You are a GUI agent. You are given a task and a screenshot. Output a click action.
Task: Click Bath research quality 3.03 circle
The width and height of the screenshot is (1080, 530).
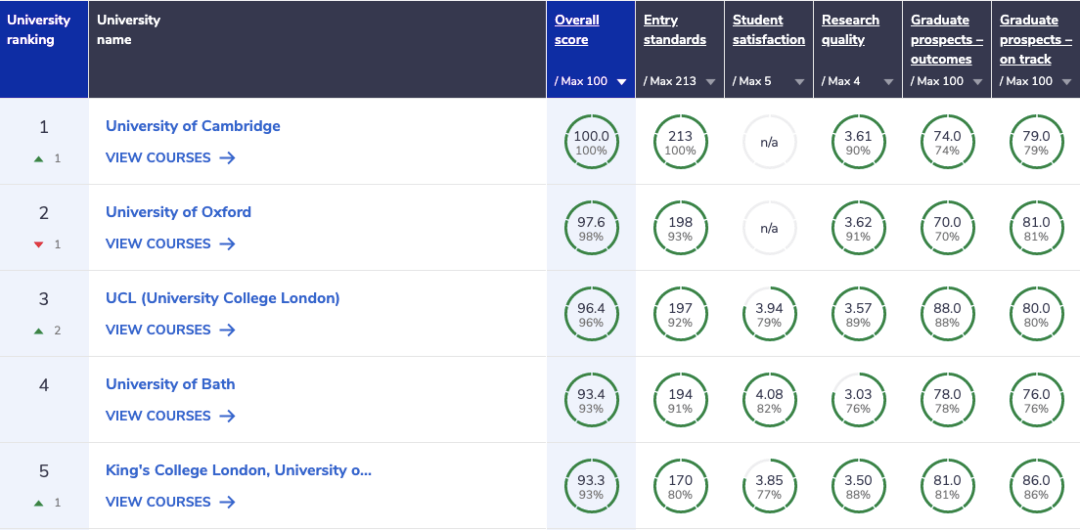(858, 400)
